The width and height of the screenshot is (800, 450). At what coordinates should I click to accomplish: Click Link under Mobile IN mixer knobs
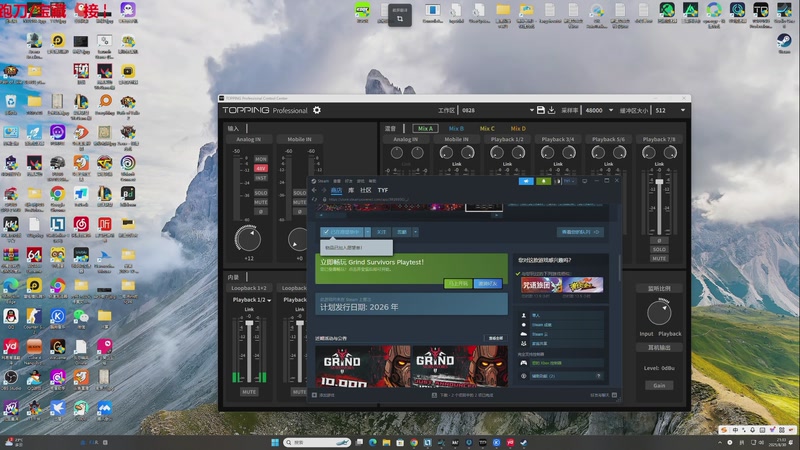click(x=456, y=164)
